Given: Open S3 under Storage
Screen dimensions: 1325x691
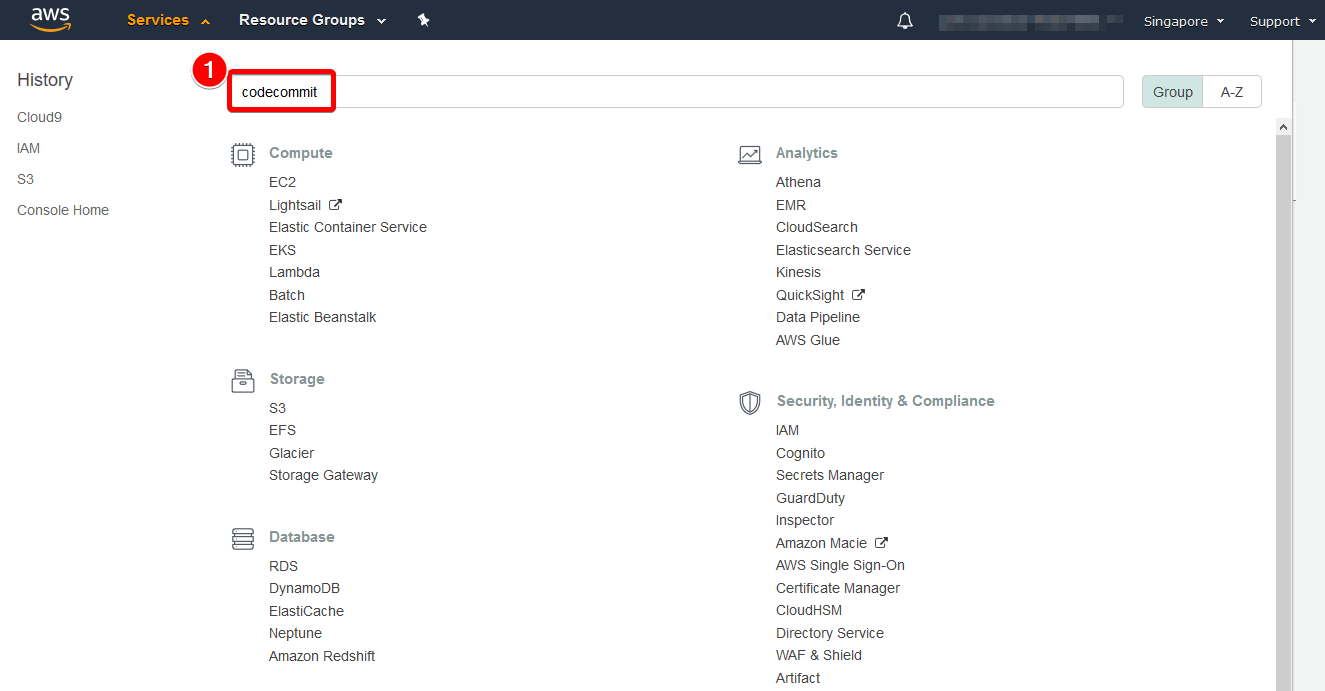Looking at the screenshot, I should click(x=277, y=408).
